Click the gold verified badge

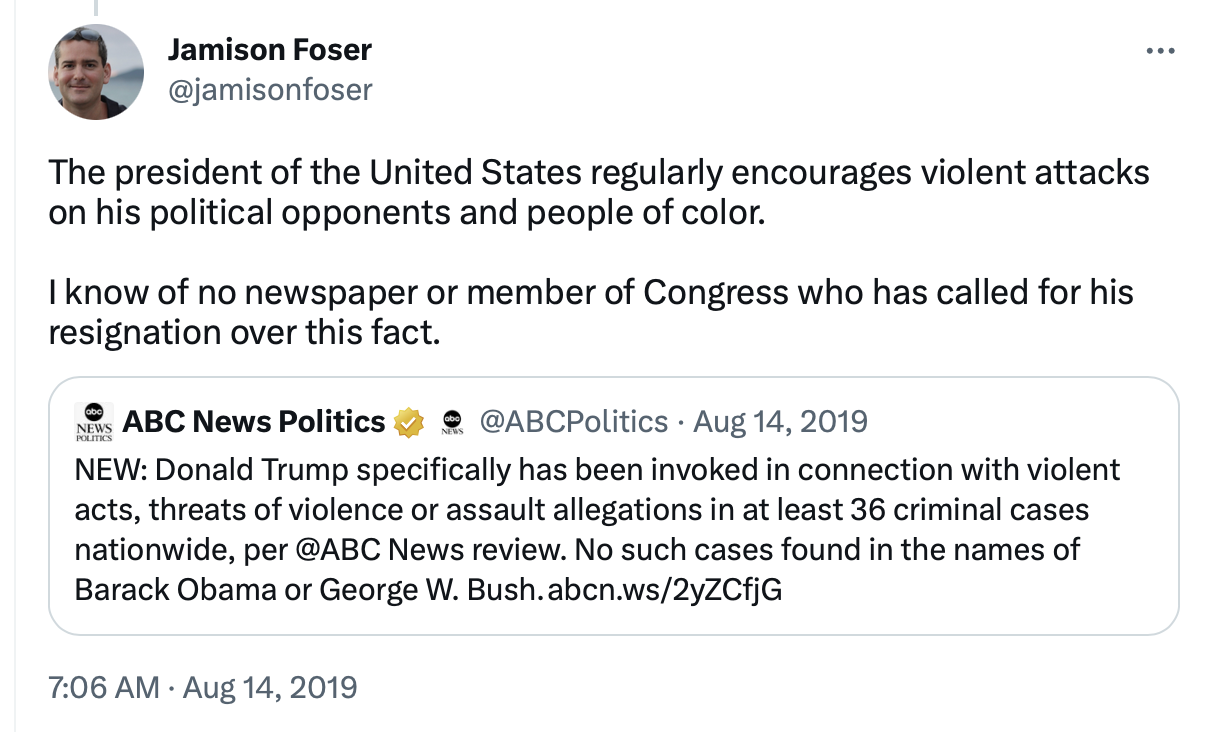pos(407,423)
